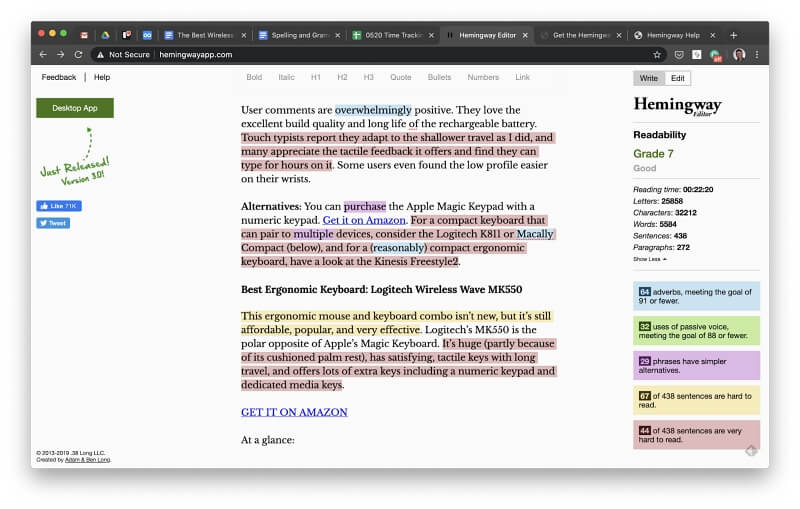Insert a Link from toolbar
This screenshot has height=509, width=800.
point(522,77)
